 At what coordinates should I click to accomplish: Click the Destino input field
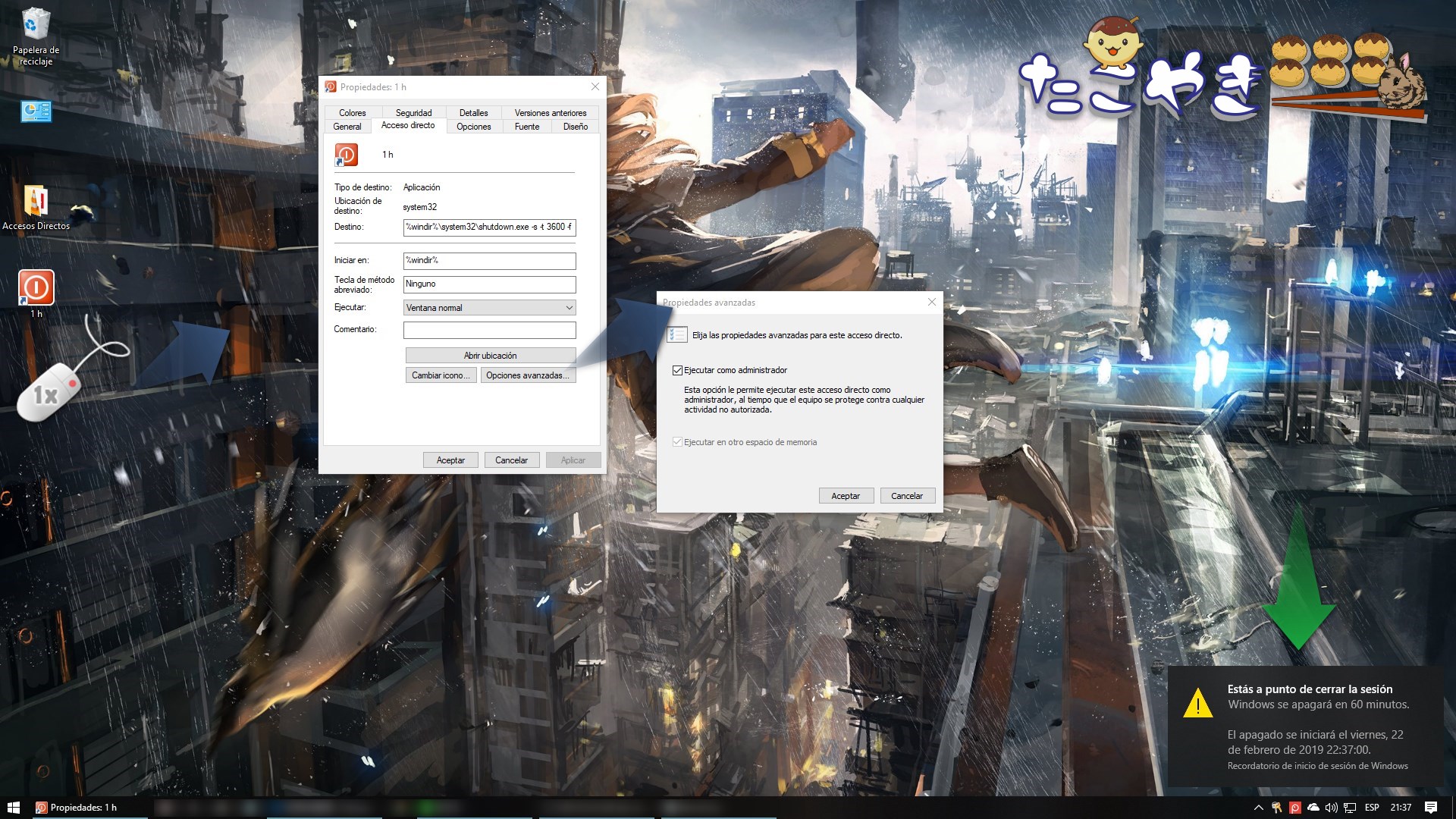coord(489,227)
